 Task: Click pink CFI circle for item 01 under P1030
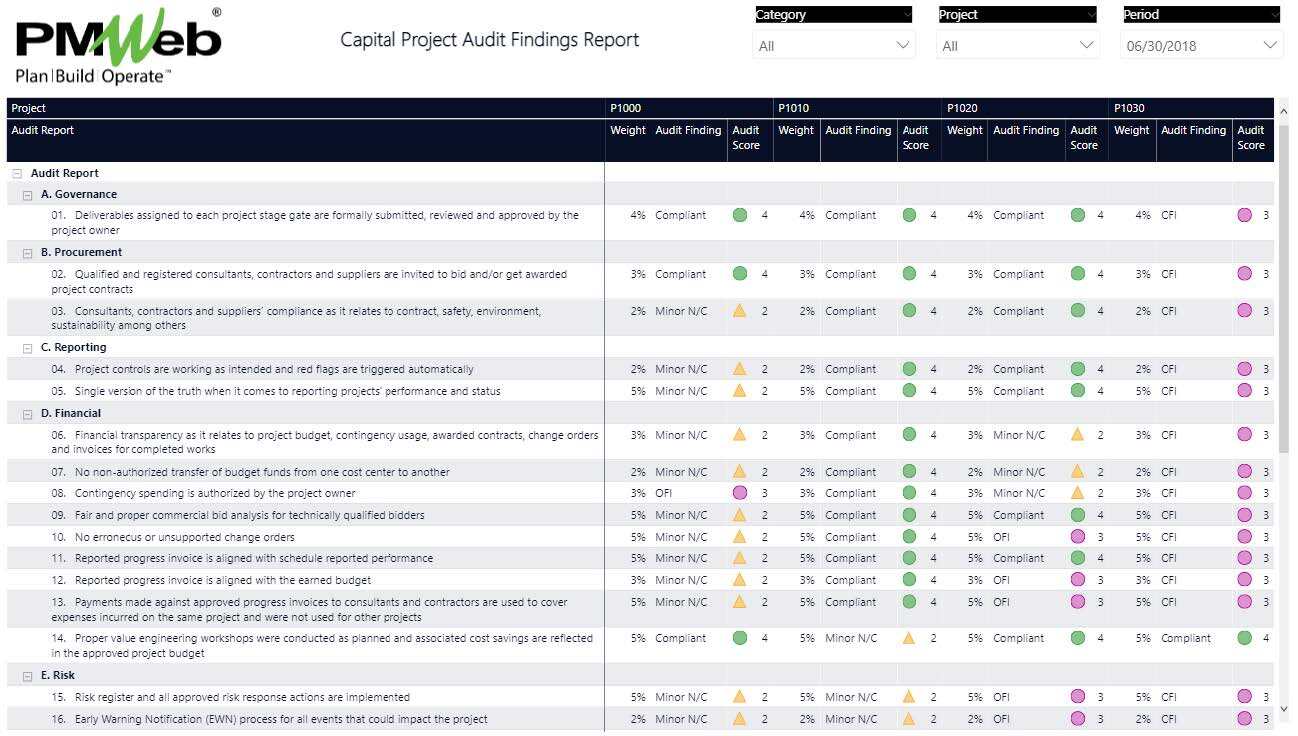[1244, 215]
